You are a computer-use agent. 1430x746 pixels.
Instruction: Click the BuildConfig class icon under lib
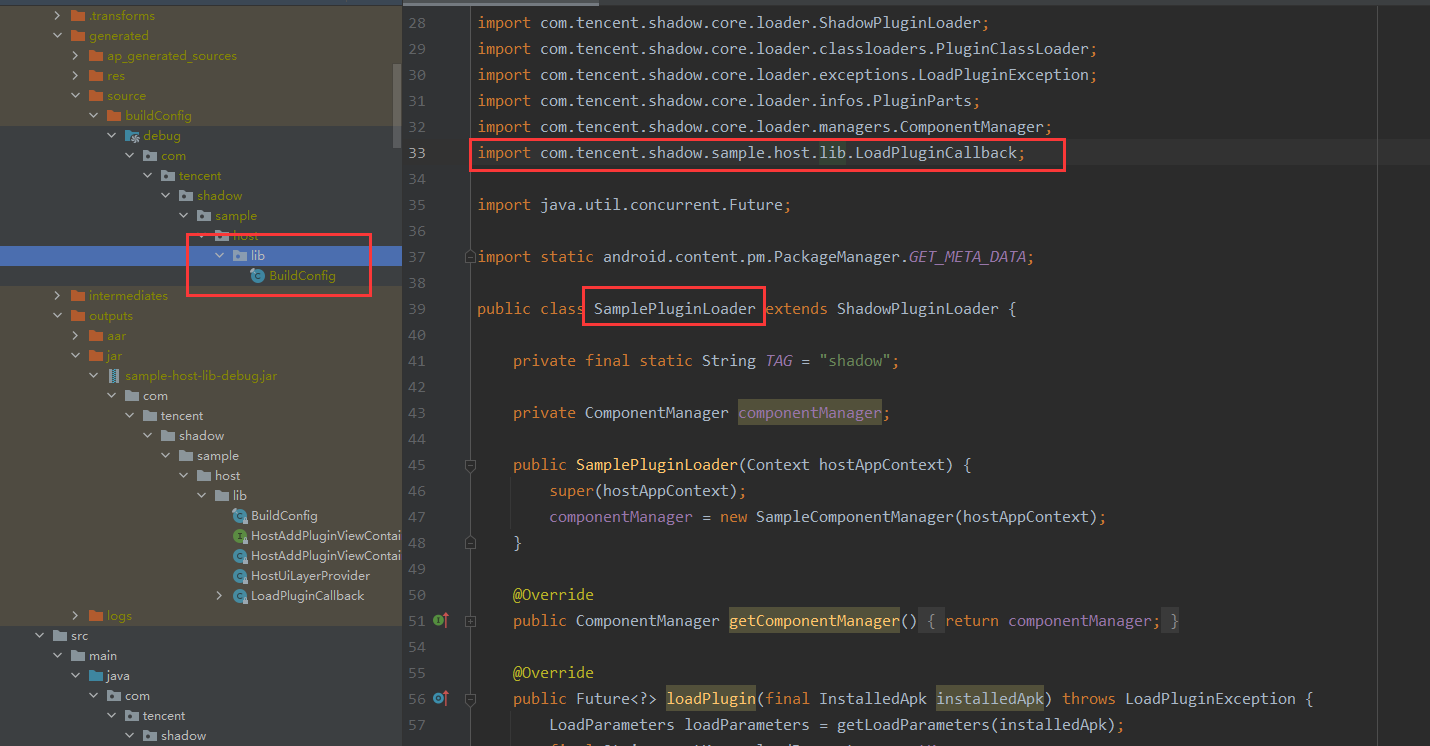click(240, 515)
